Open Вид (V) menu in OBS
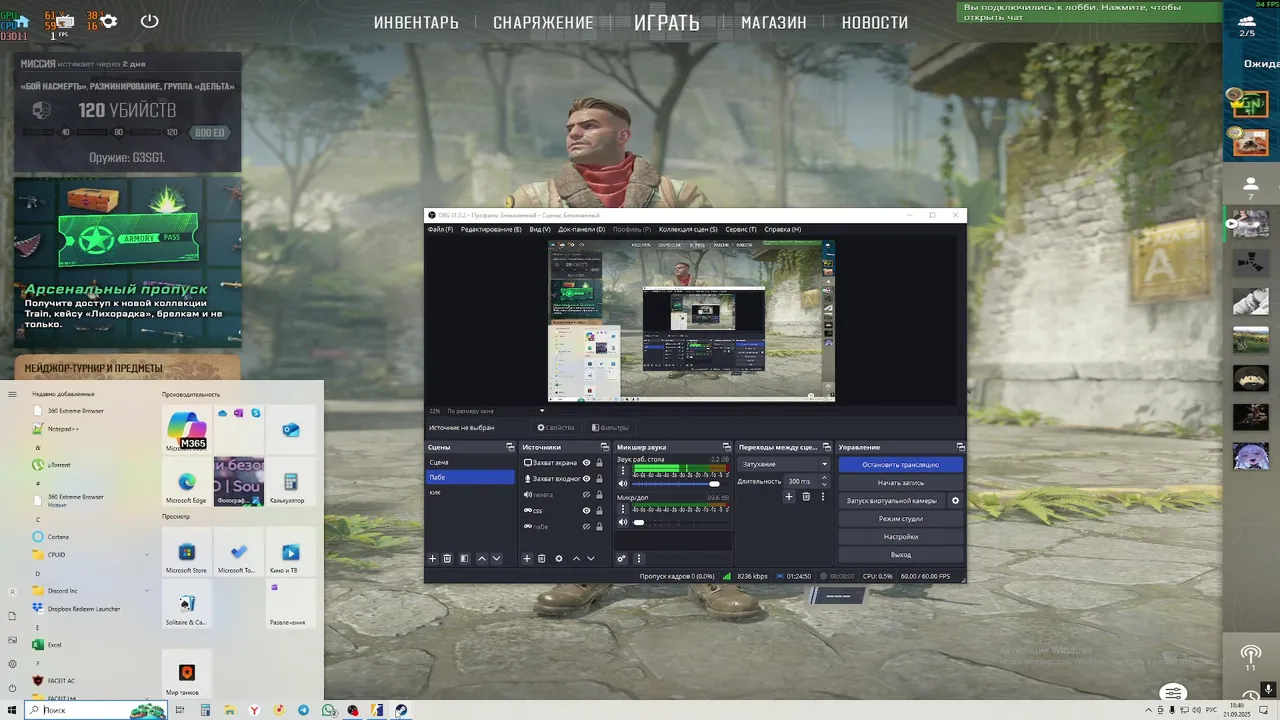Viewport: 1280px width, 720px height. coord(540,229)
